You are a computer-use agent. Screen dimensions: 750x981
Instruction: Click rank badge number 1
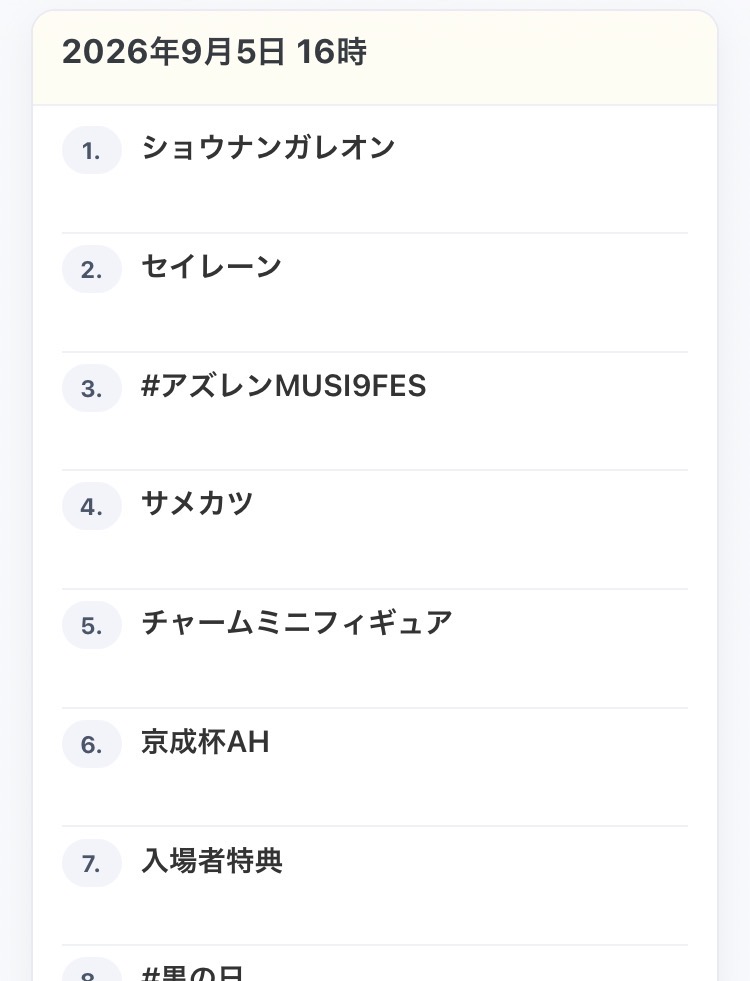tap(91, 150)
